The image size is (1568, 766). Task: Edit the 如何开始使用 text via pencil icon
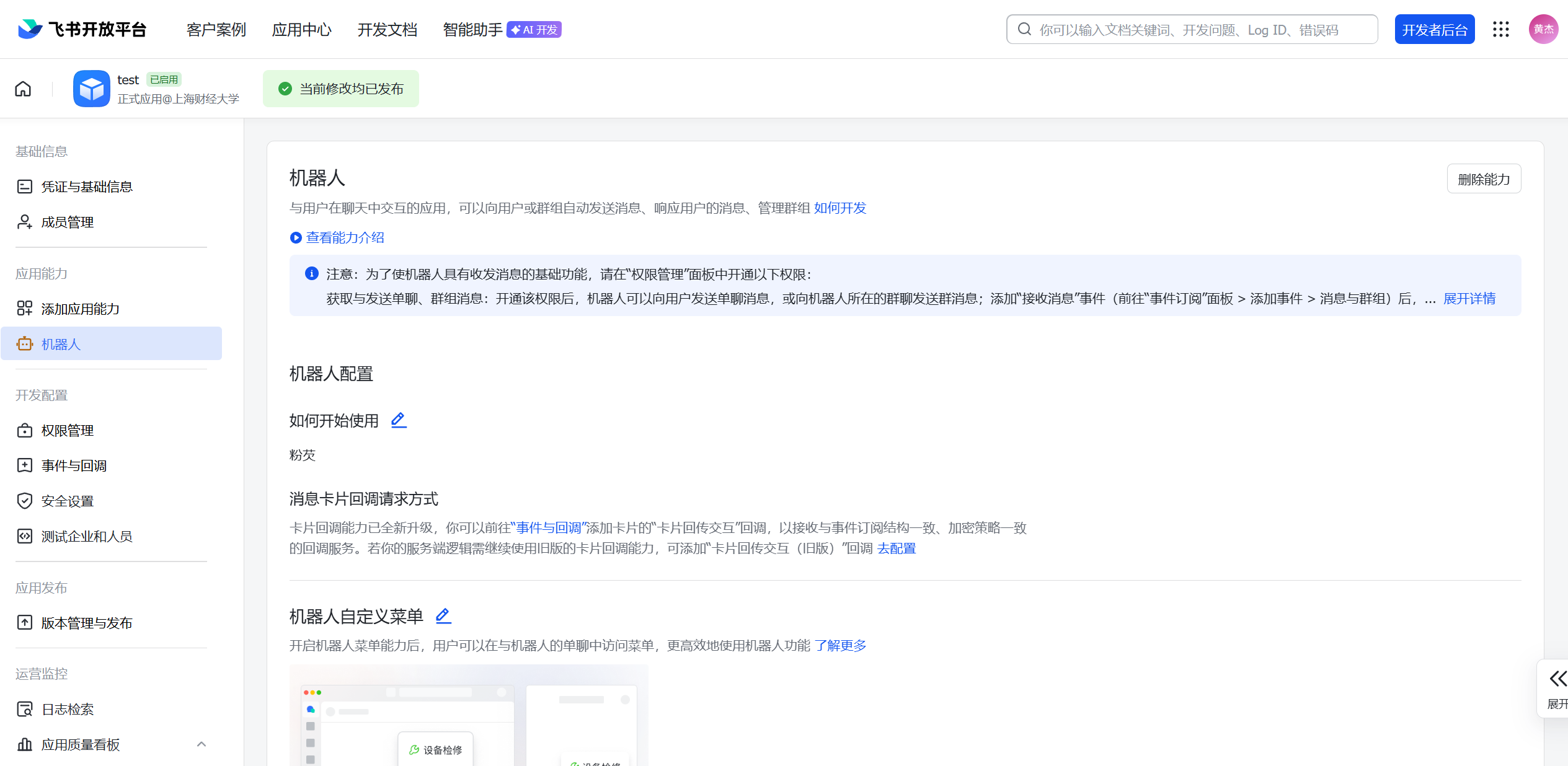[x=399, y=420]
